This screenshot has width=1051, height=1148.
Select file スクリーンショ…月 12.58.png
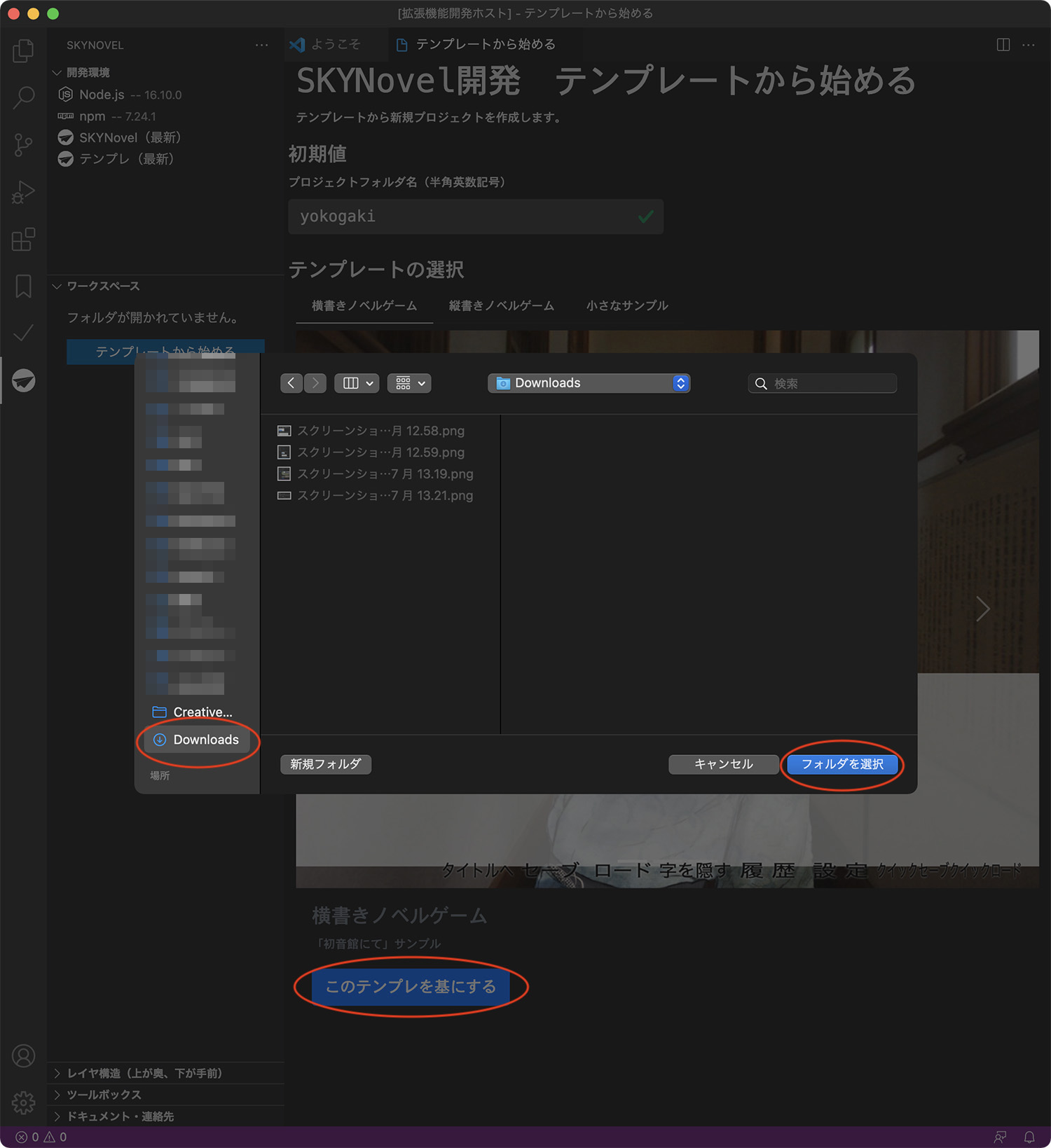pyautogui.click(x=382, y=431)
